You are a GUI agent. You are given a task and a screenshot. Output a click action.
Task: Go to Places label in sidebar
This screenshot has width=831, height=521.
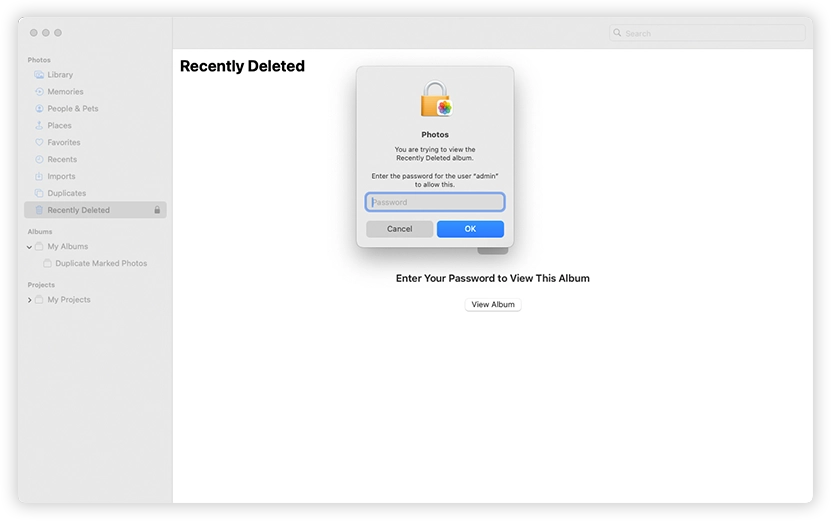click(x=59, y=126)
